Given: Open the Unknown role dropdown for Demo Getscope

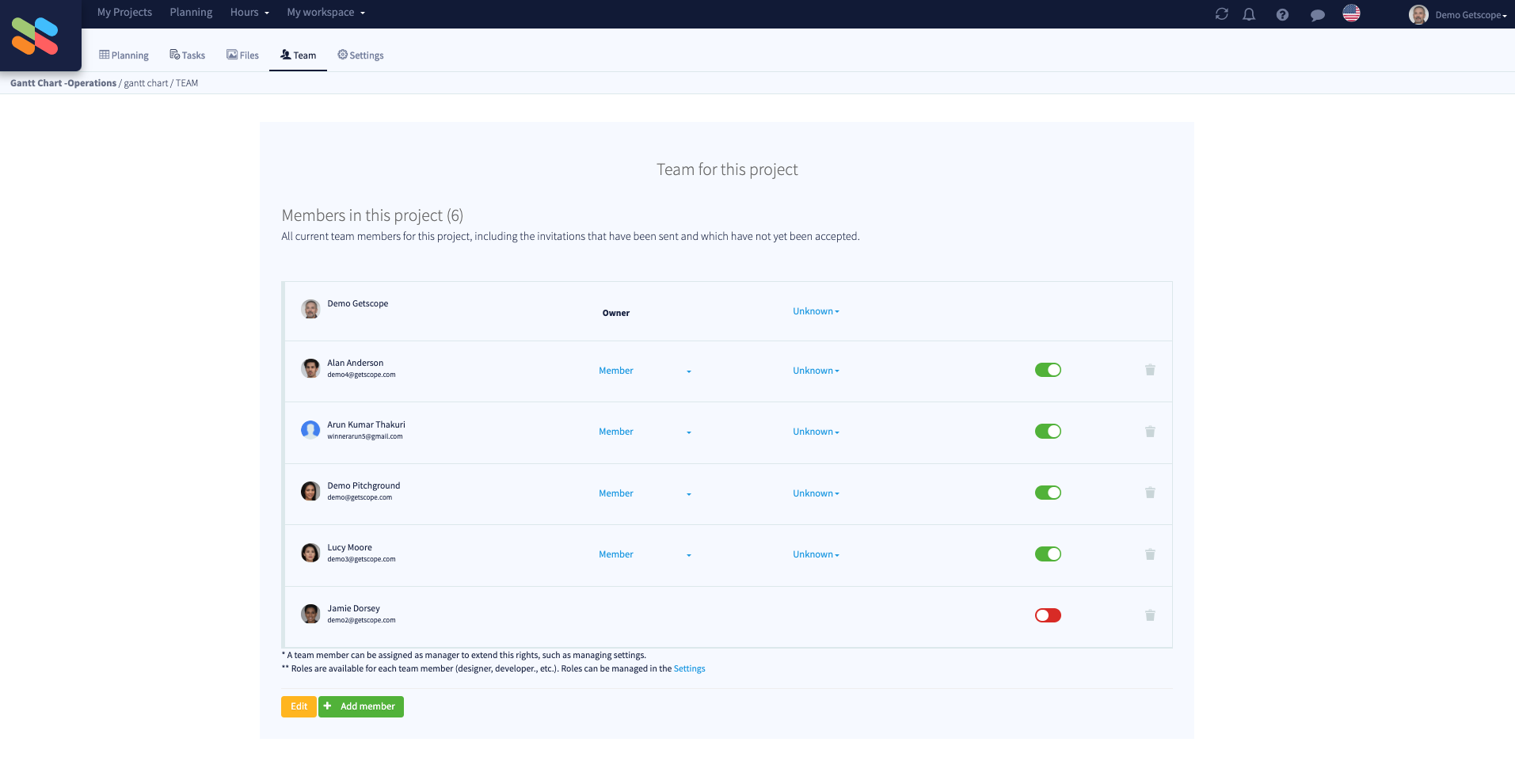Looking at the screenshot, I should pyautogui.click(x=815, y=310).
